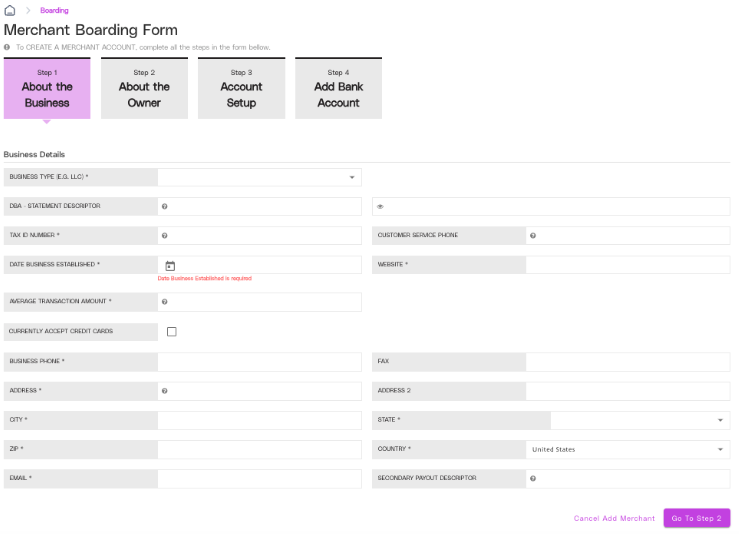Open the calendar picker for Date Business Established
This screenshot has width=739, height=534.
tap(170, 266)
